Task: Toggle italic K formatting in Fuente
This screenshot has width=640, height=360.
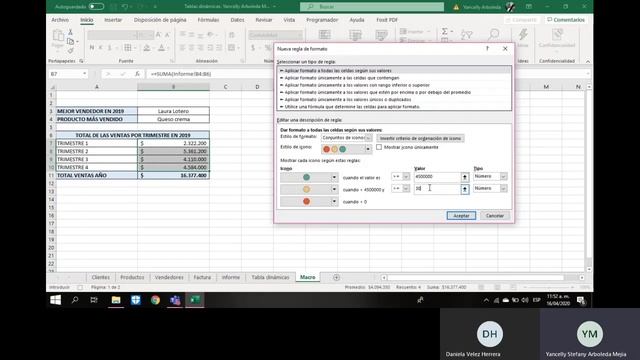Action: pos(100,48)
